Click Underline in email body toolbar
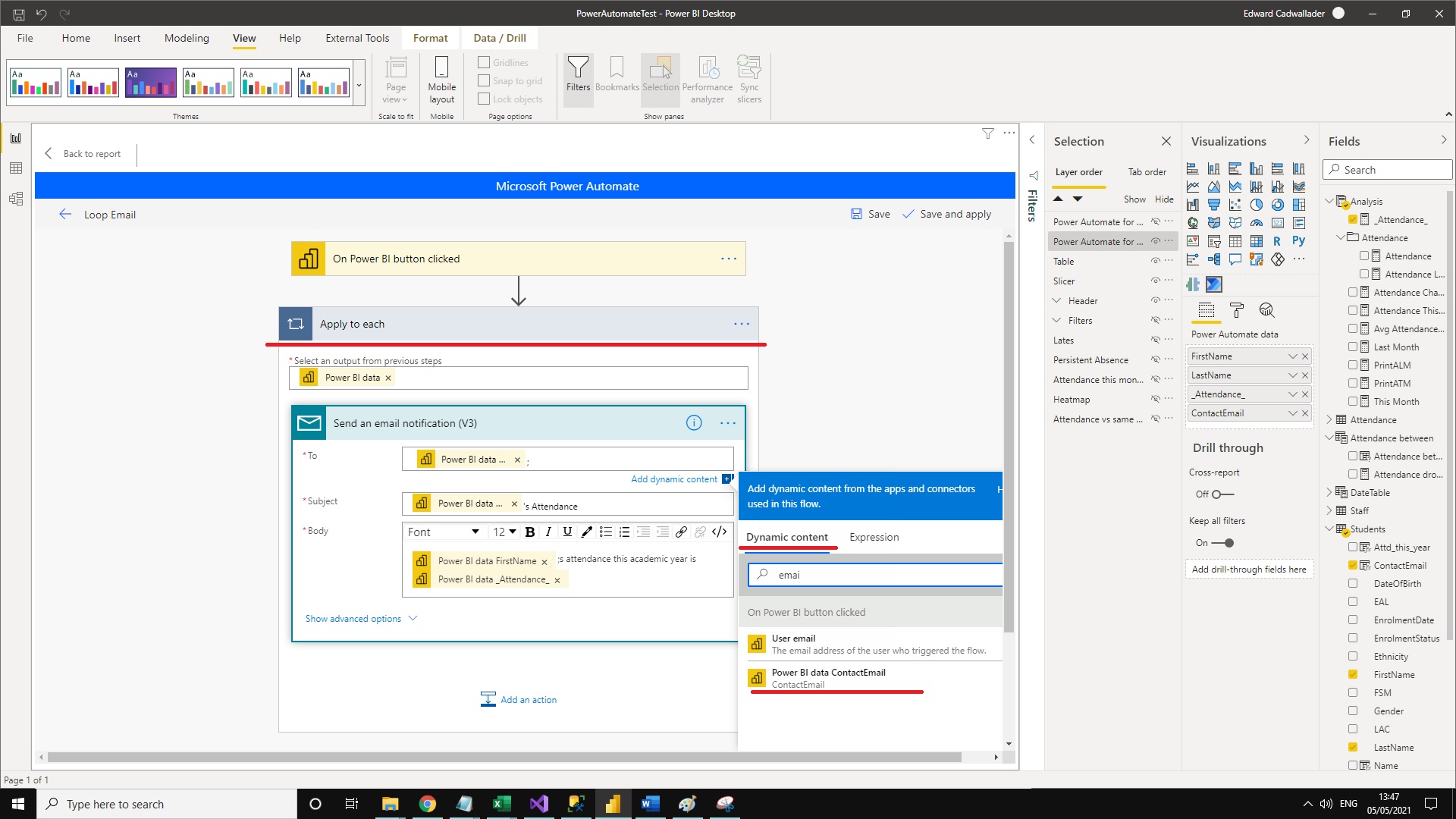 click(x=567, y=532)
